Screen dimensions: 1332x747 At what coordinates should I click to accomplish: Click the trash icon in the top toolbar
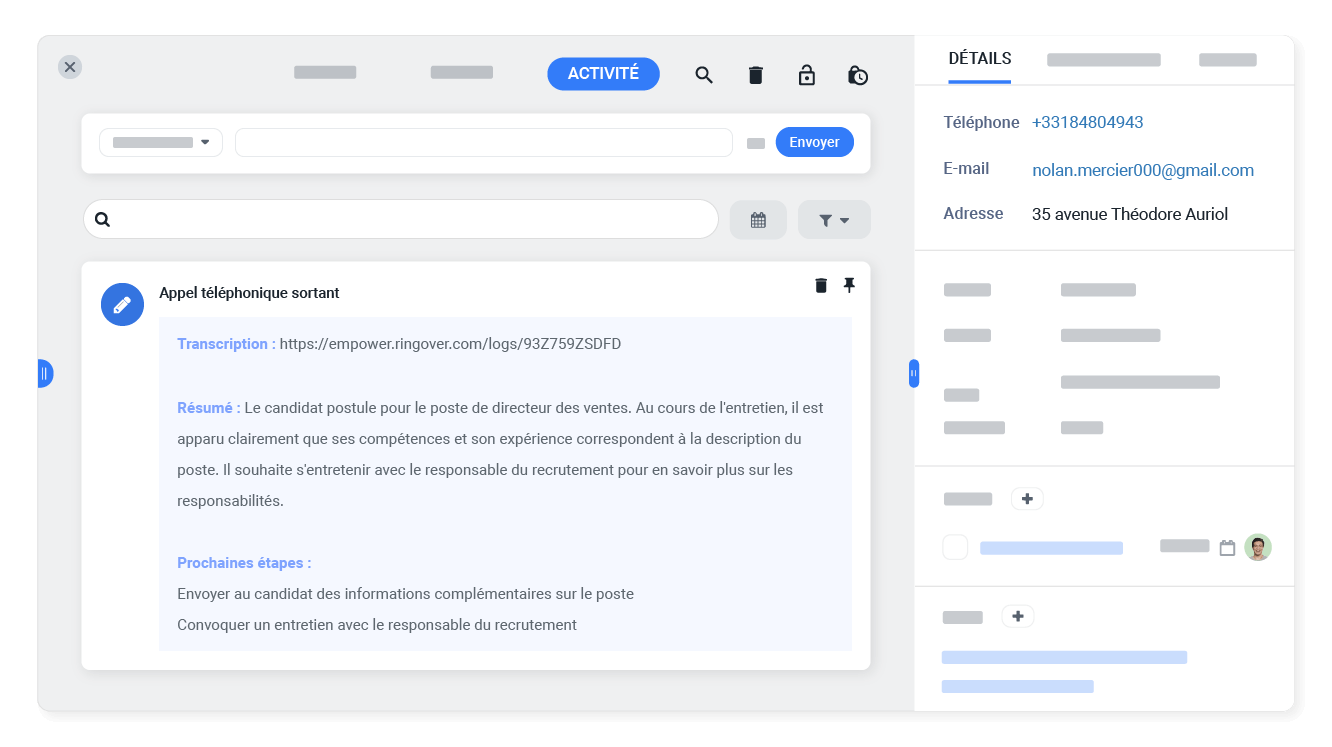pyautogui.click(x=755, y=74)
